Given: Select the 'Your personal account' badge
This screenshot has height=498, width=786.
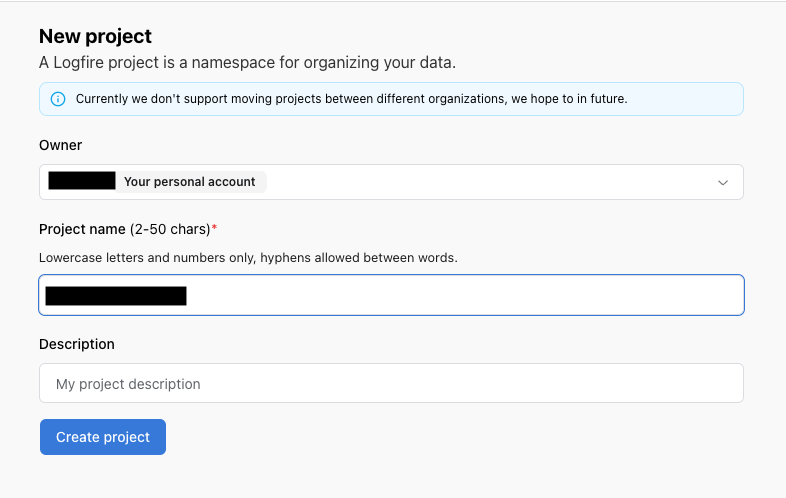Looking at the screenshot, I should pos(190,182).
